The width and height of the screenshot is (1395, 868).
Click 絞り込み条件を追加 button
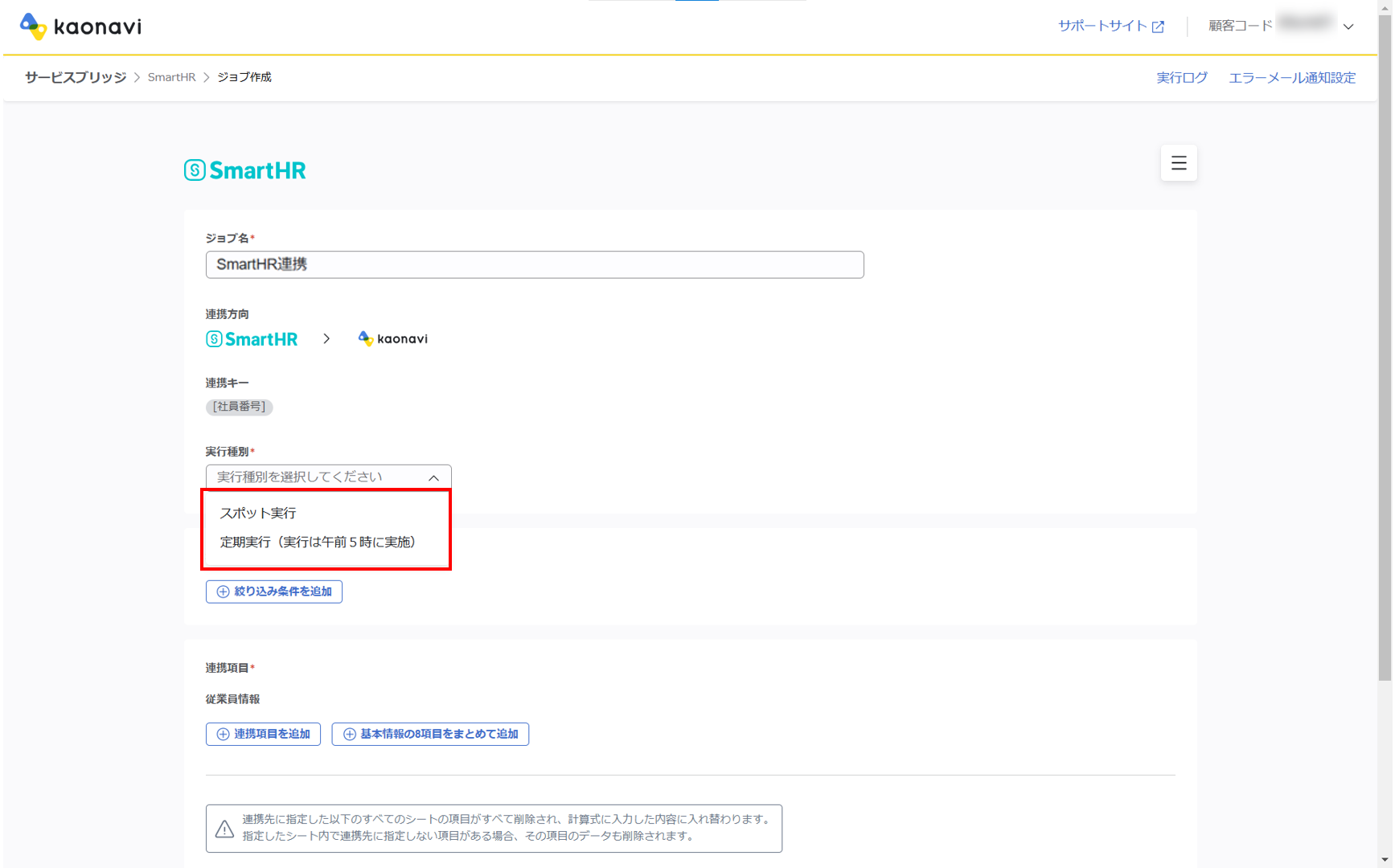[274, 592]
